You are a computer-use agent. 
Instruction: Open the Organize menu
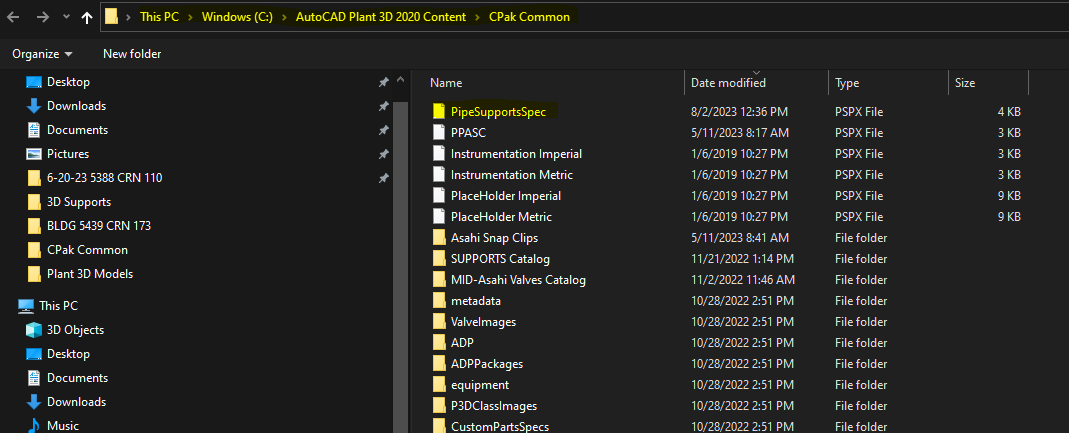[42, 53]
